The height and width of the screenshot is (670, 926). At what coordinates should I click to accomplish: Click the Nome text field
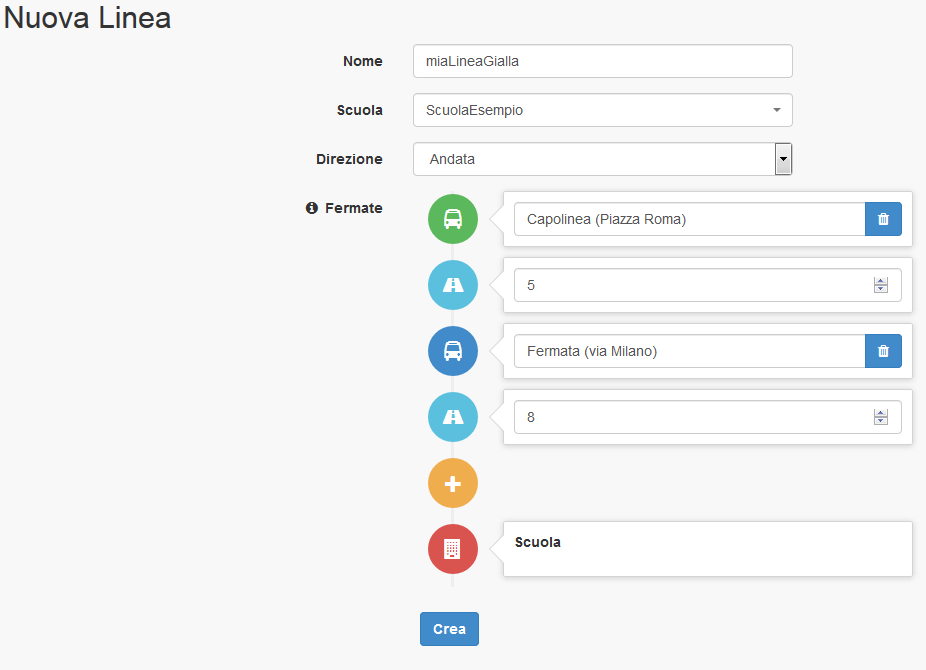coord(602,61)
